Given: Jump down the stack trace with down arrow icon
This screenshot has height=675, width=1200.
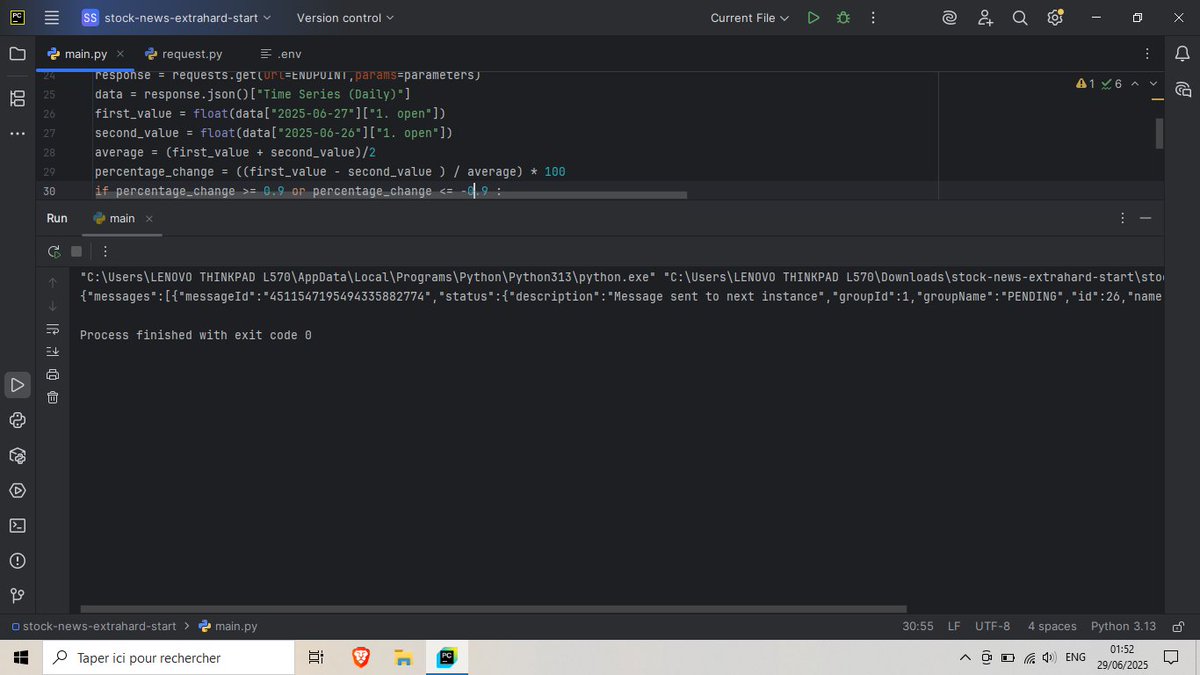Looking at the screenshot, I should (53, 305).
